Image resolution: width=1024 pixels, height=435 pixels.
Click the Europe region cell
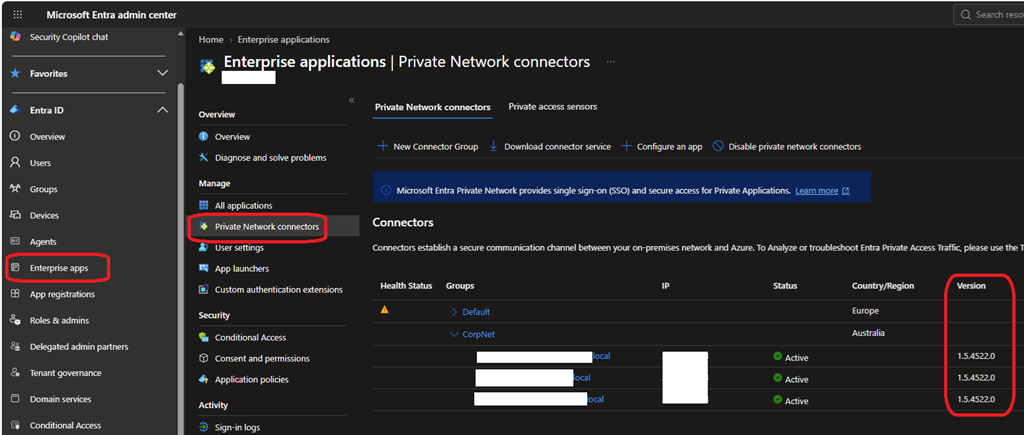(865, 311)
